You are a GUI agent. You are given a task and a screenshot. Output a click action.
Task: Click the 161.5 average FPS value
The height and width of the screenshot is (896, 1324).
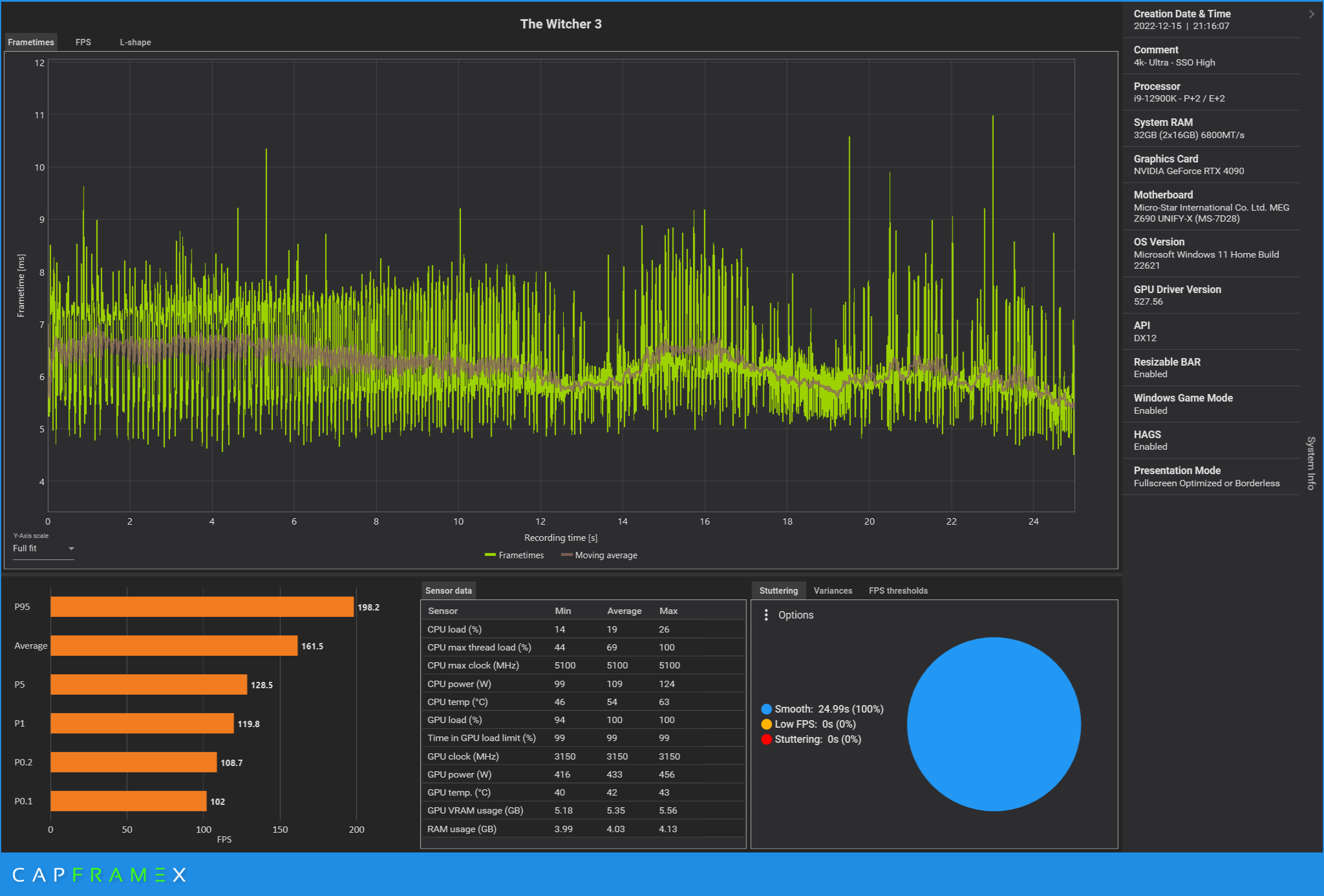pos(312,646)
